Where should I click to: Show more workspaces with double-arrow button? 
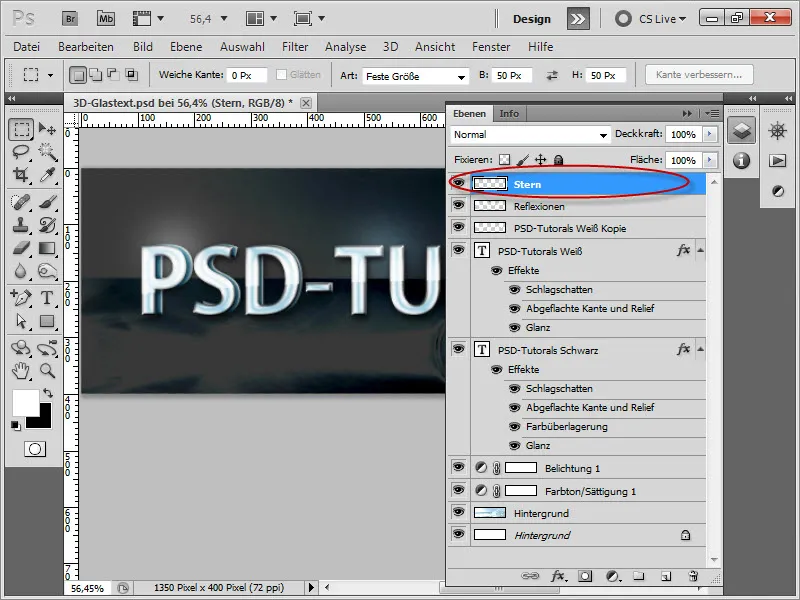point(578,19)
